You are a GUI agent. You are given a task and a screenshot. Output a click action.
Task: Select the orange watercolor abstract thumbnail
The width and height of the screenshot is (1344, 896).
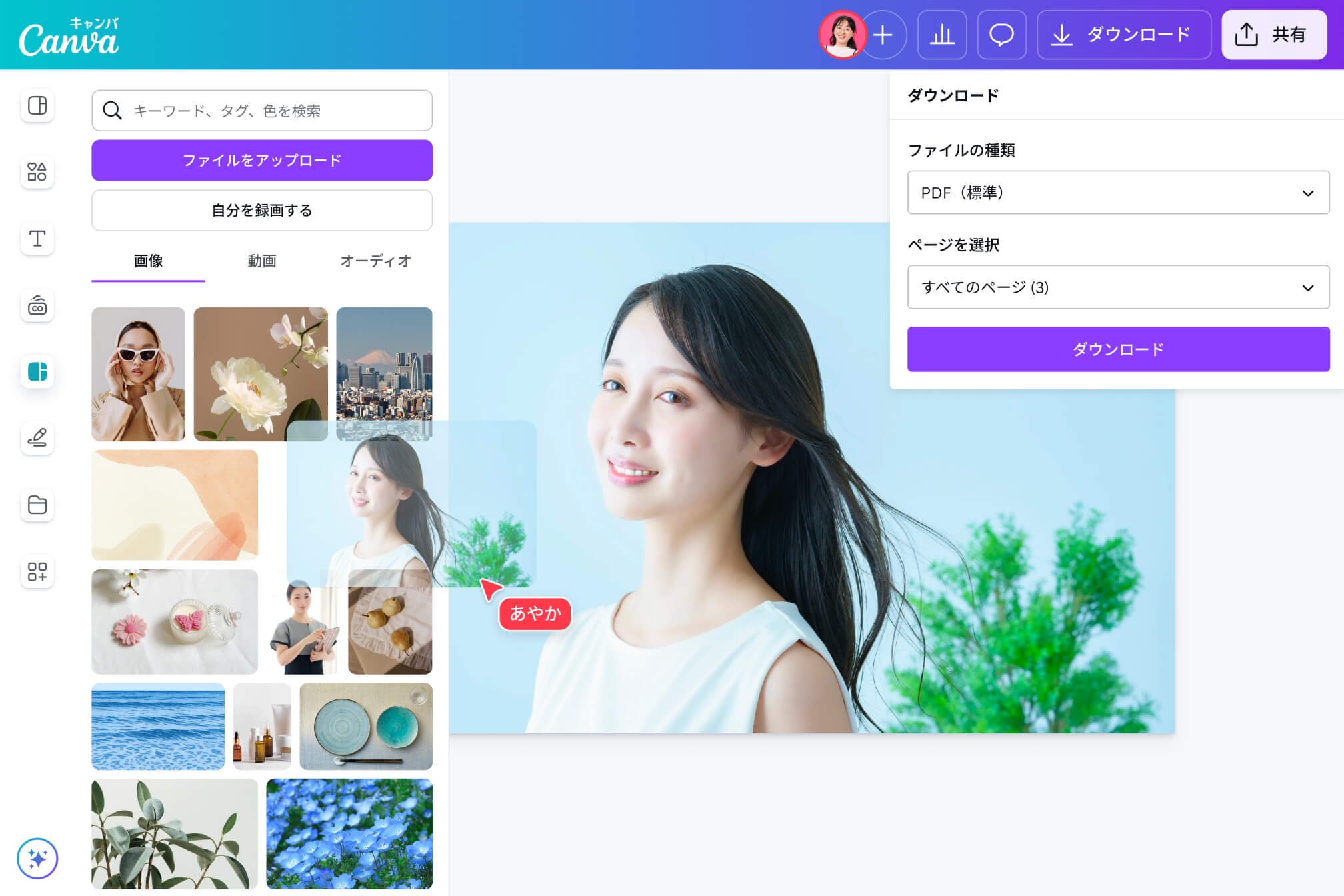175,505
